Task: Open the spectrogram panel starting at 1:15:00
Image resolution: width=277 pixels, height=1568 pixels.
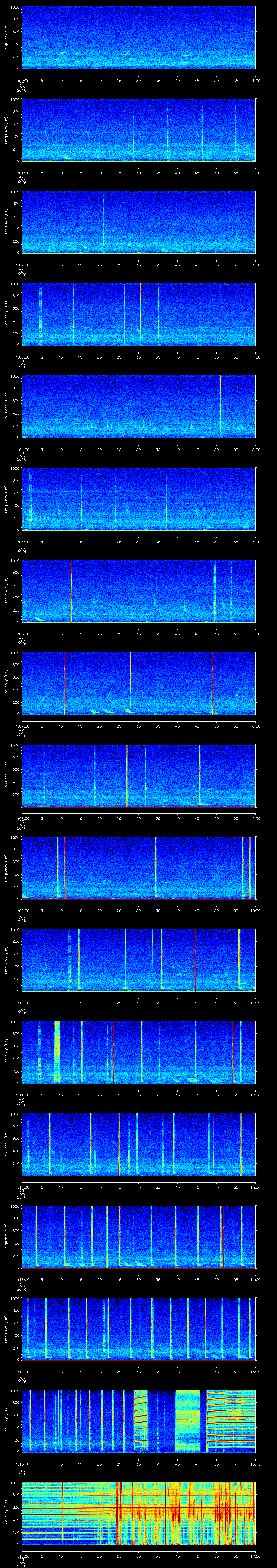Action: point(138,1421)
